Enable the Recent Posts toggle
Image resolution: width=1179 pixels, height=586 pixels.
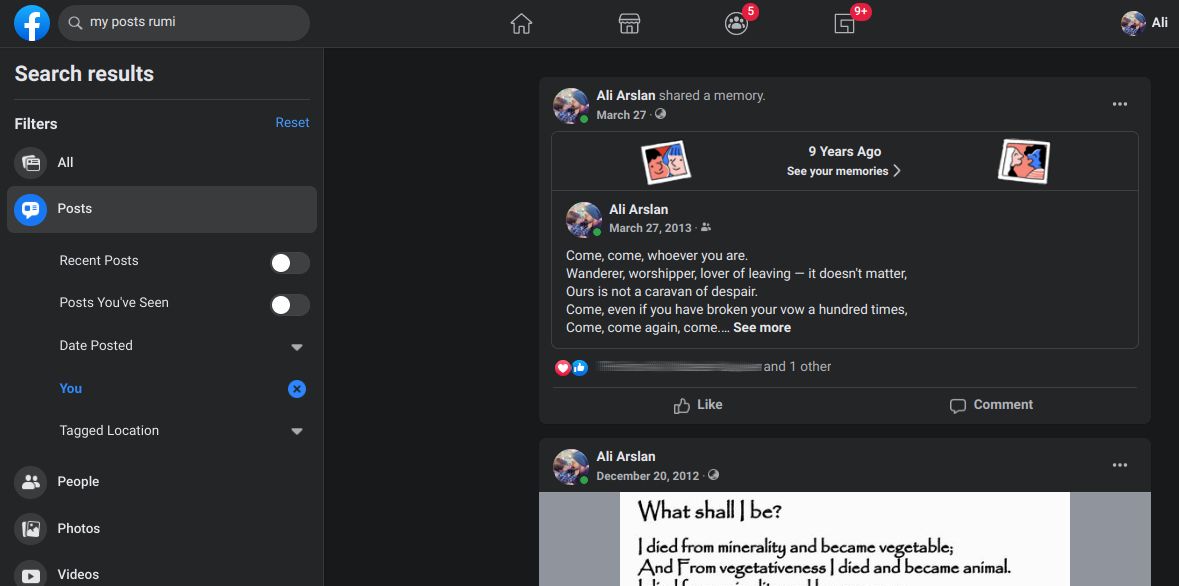(290, 261)
